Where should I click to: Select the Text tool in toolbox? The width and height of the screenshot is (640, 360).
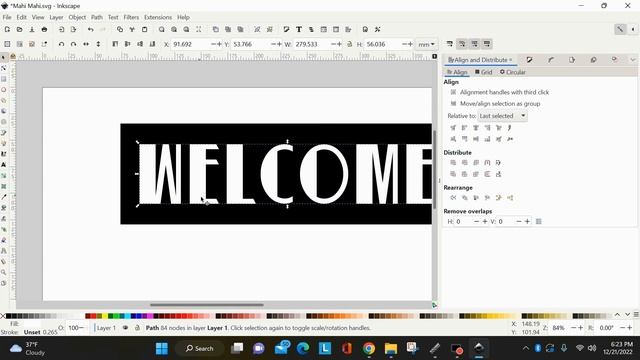[x=4, y=165]
